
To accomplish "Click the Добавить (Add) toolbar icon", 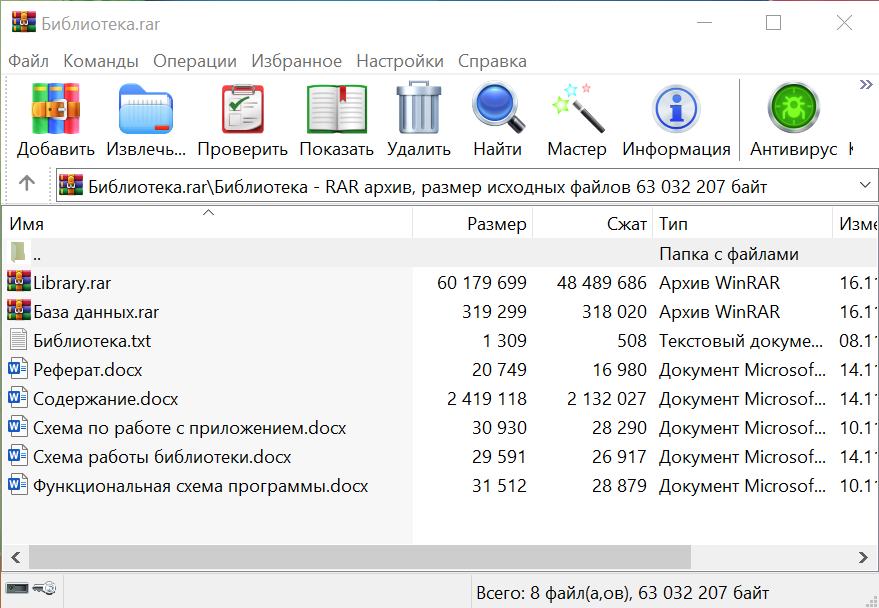I will tap(55, 109).
